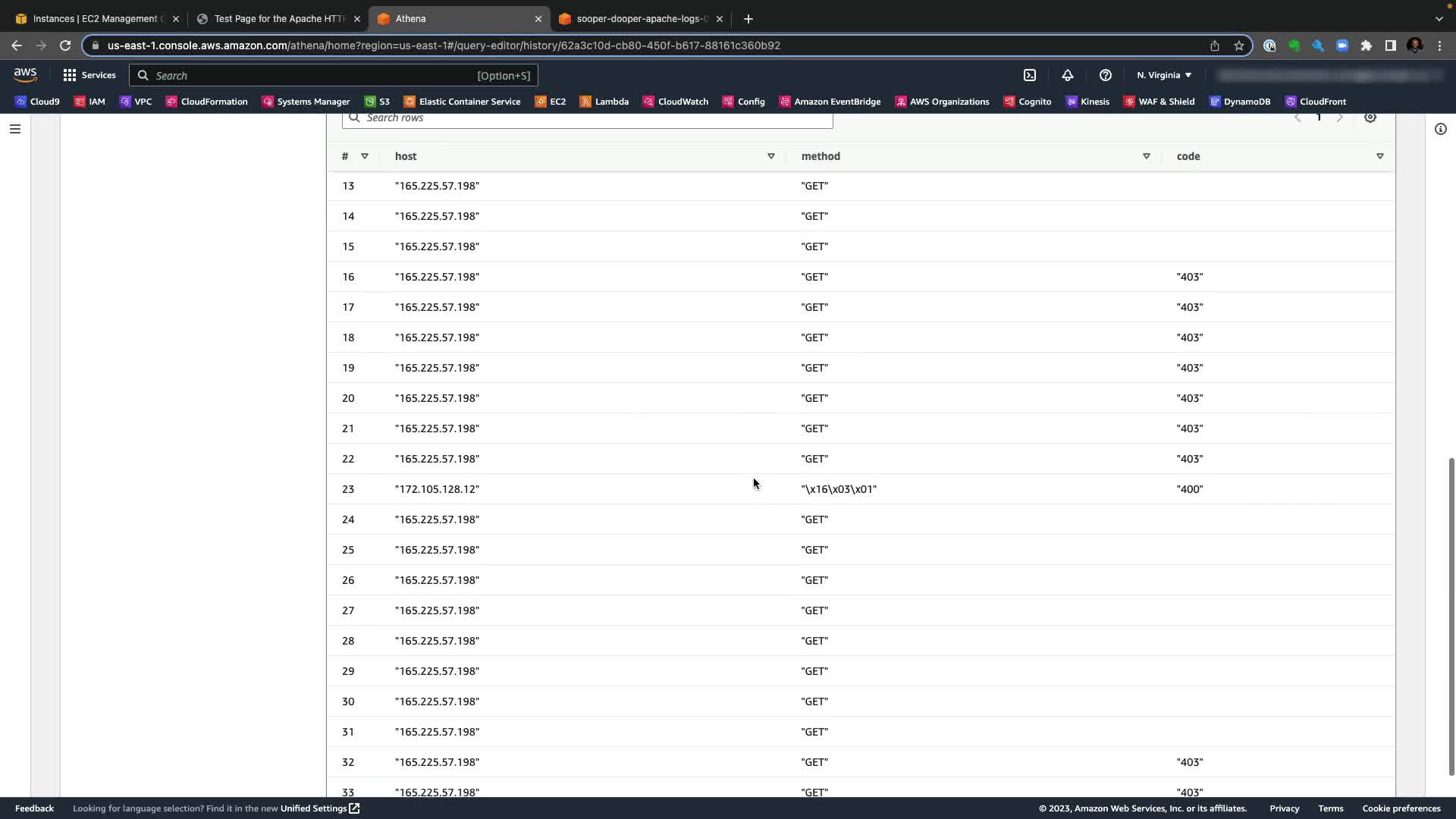The image size is (1456, 819).
Task: Open the info panel icon
Action: pyautogui.click(x=1440, y=129)
